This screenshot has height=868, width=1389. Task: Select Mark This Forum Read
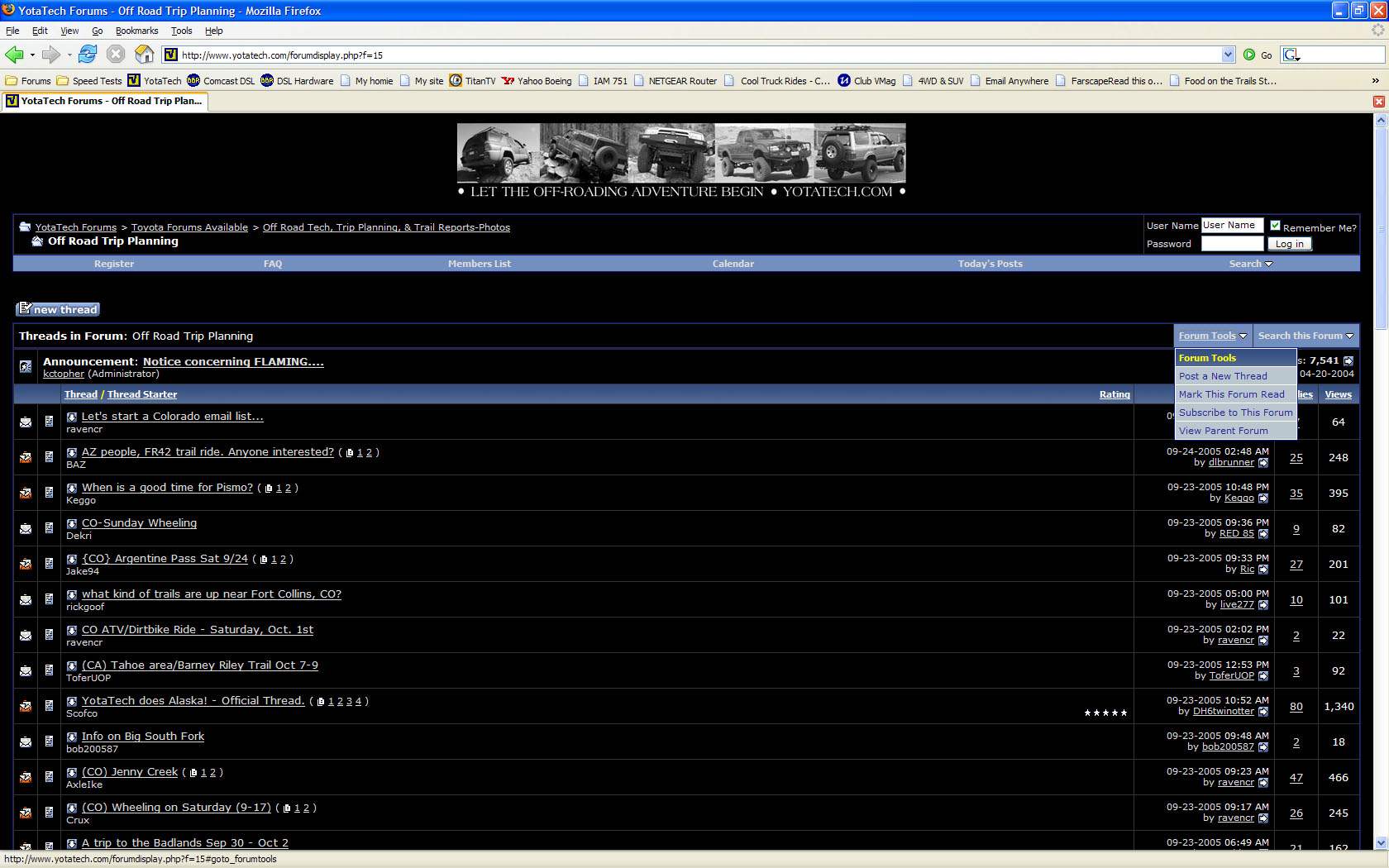click(1235, 394)
